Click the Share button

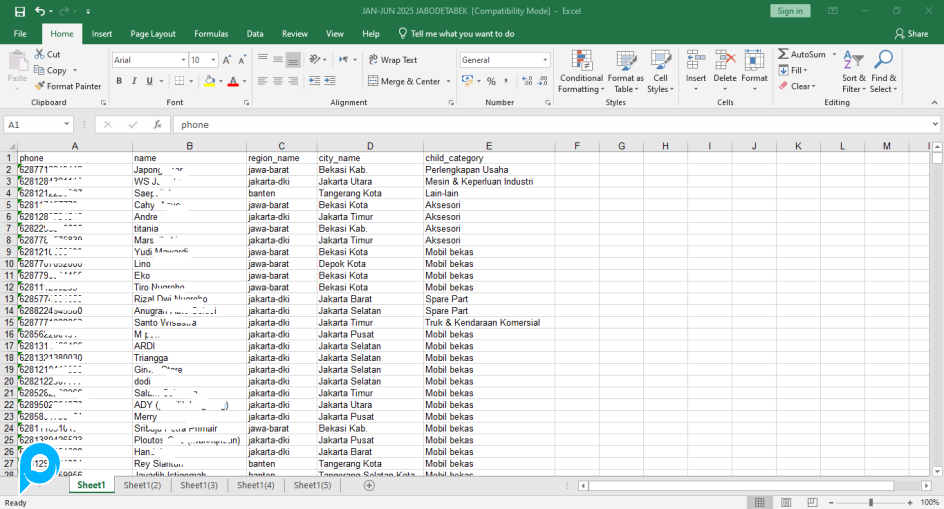point(911,33)
